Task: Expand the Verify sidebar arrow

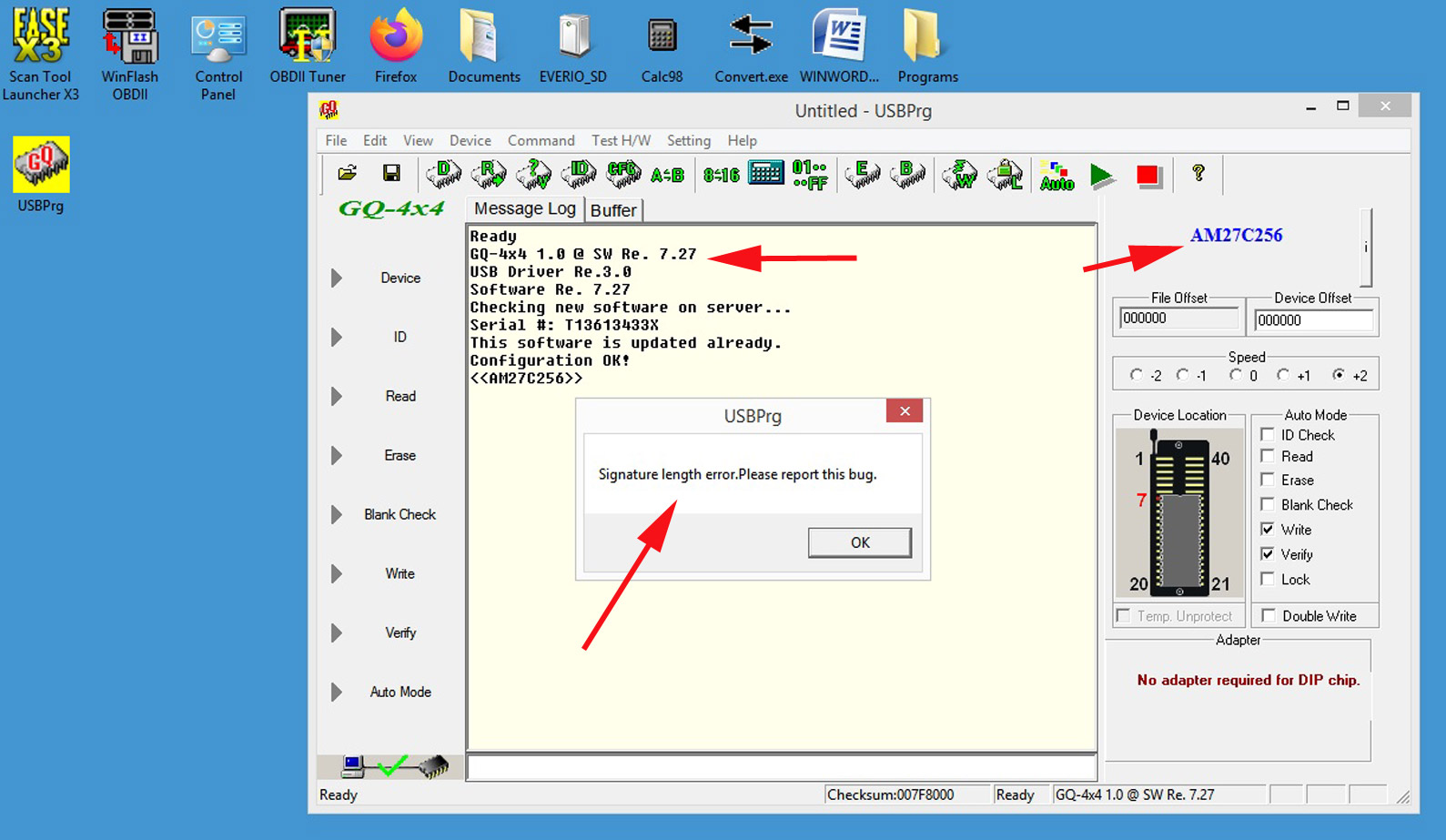Action: tap(337, 633)
